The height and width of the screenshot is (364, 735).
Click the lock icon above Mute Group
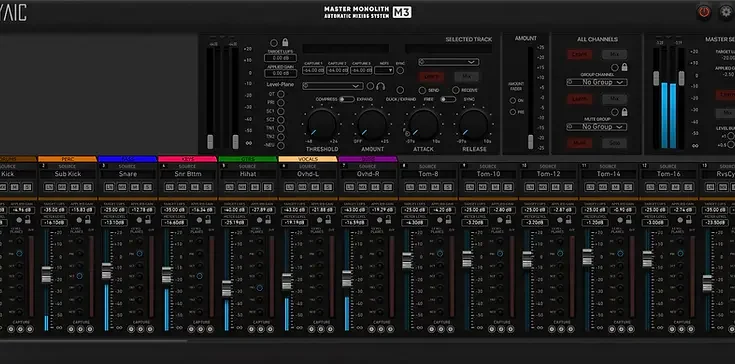pos(624,112)
